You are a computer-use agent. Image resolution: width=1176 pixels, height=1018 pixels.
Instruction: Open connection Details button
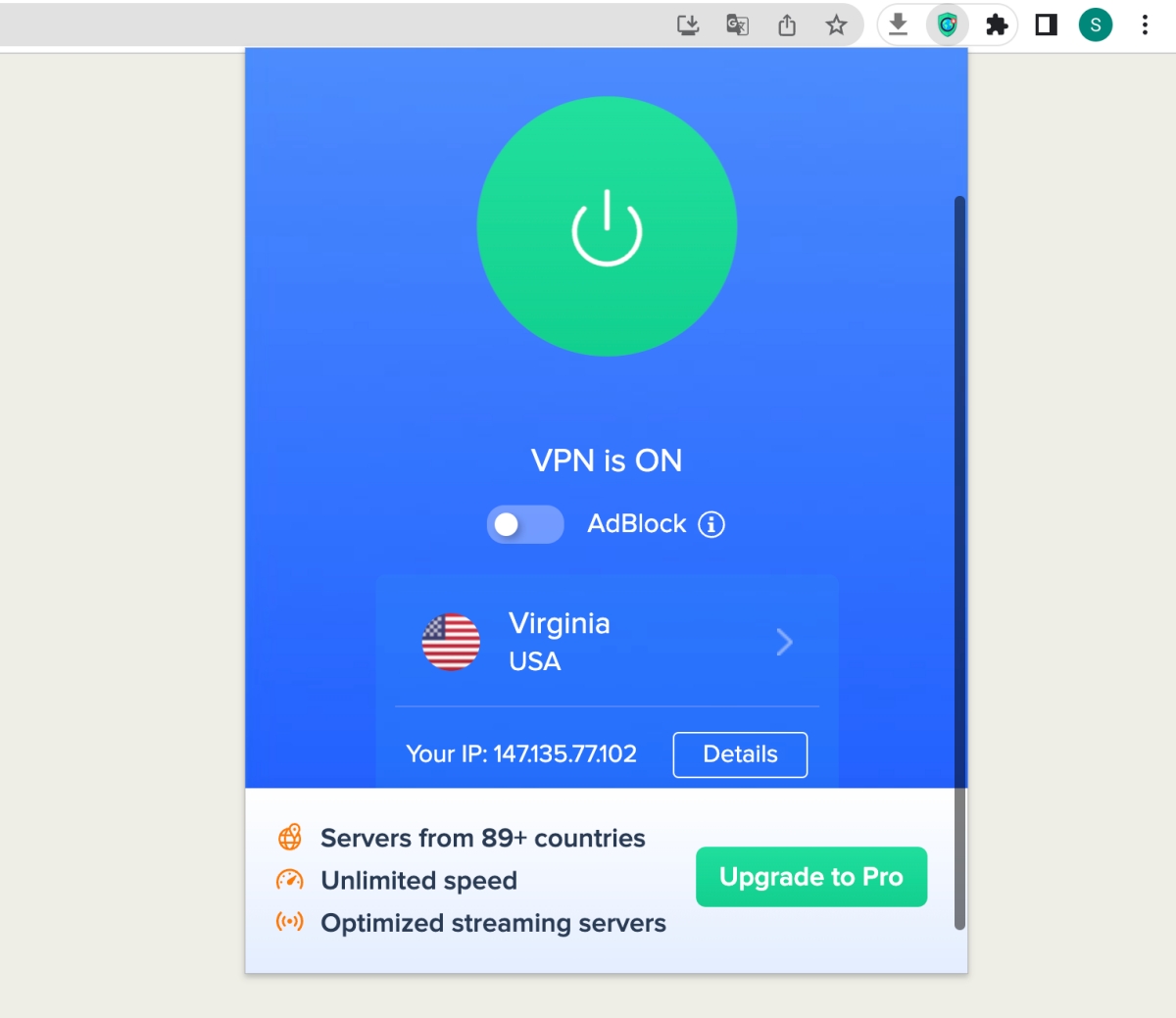740,754
